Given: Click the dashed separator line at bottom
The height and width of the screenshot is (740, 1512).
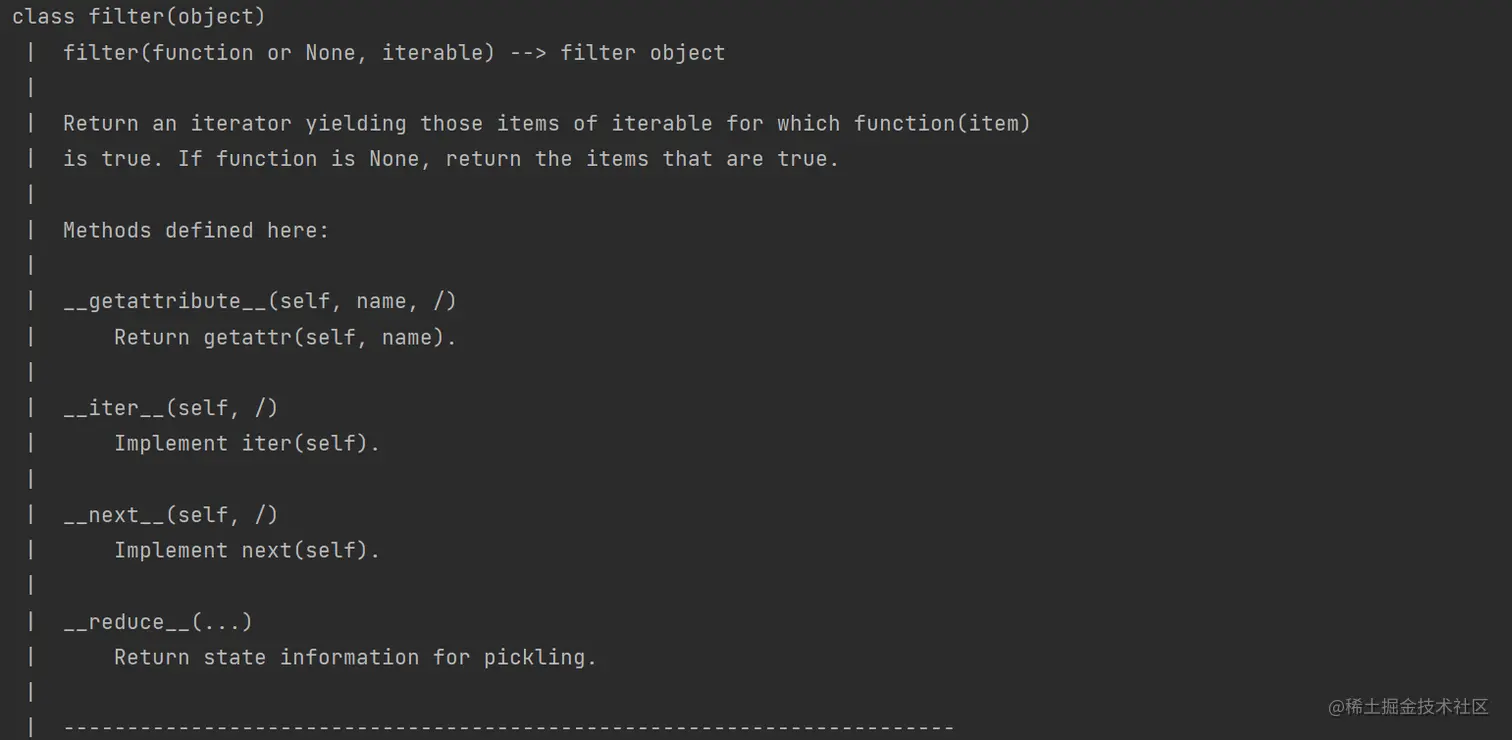Looking at the screenshot, I should pos(509,727).
